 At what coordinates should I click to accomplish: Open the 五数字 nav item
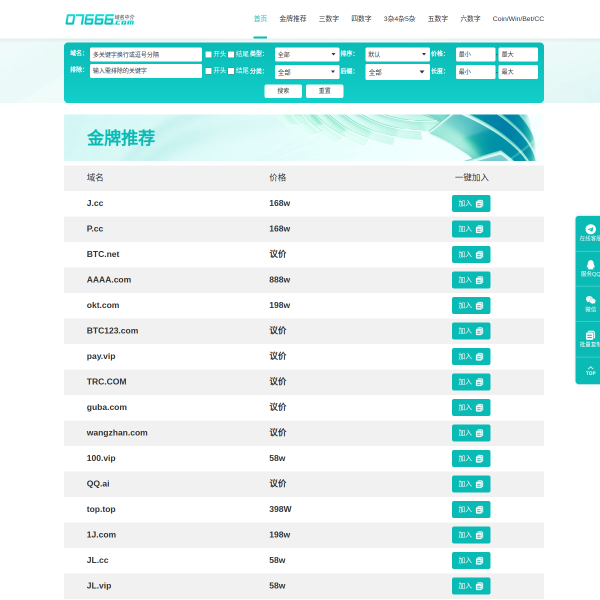[x=438, y=19]
